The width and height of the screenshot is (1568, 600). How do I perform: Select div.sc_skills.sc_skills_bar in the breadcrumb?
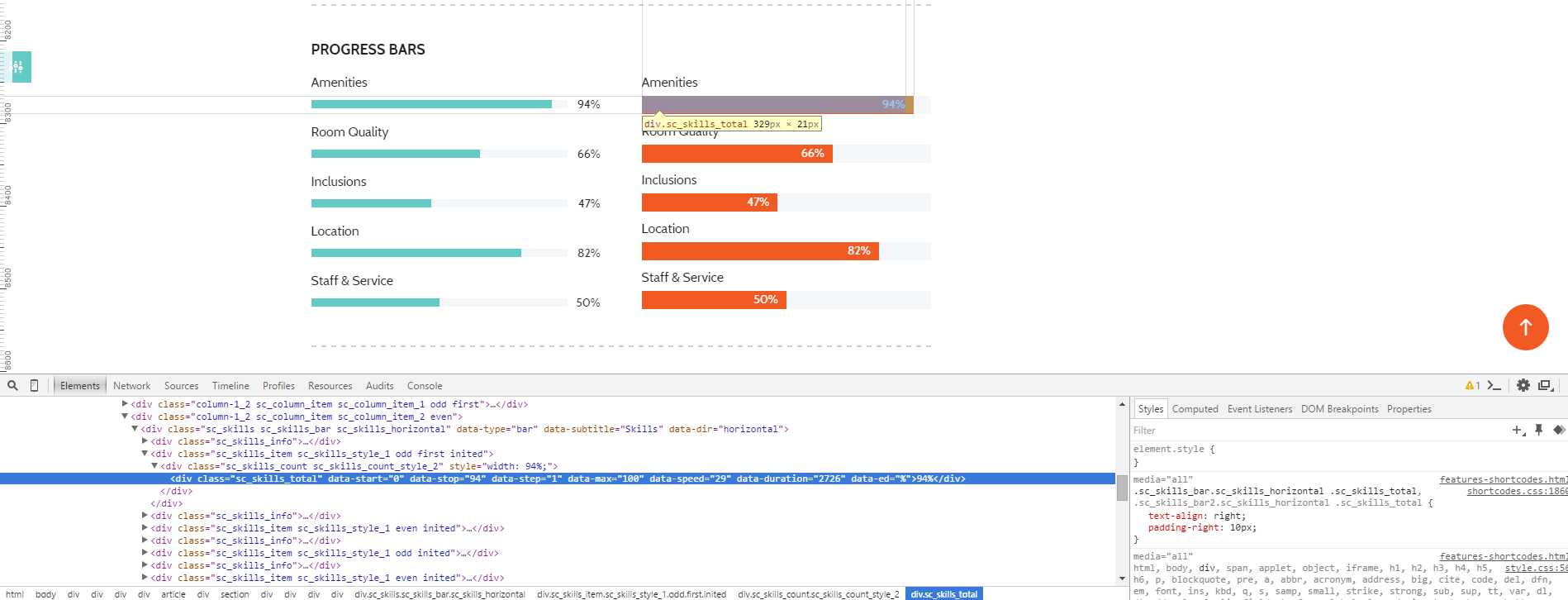click(440, 594)
